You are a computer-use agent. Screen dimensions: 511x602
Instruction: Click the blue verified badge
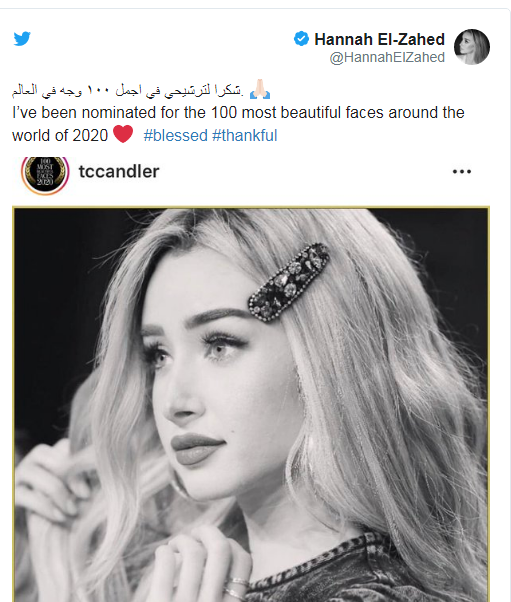coord(301,39)
